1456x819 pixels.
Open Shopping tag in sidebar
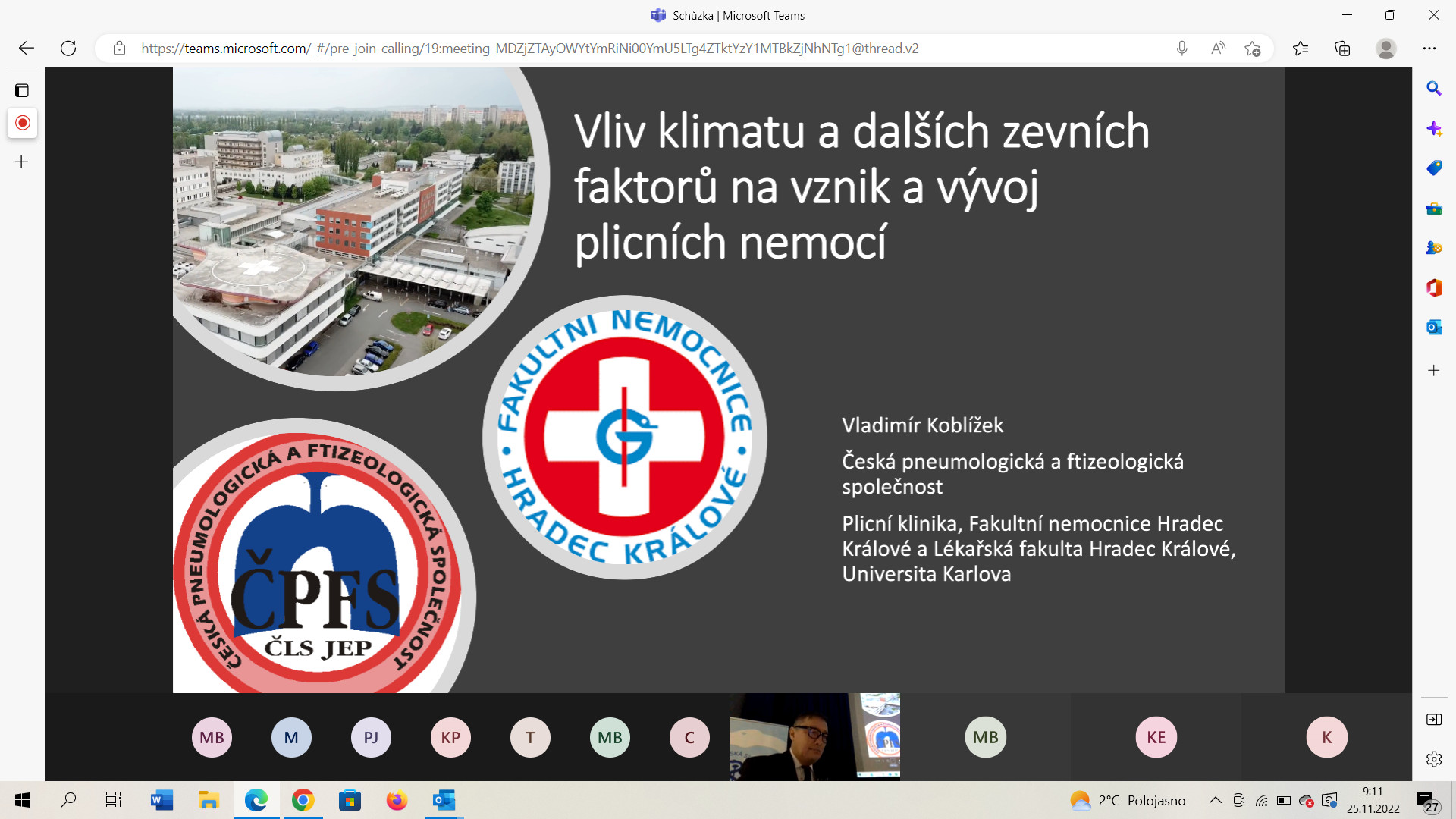click(x=1433, y=168)
